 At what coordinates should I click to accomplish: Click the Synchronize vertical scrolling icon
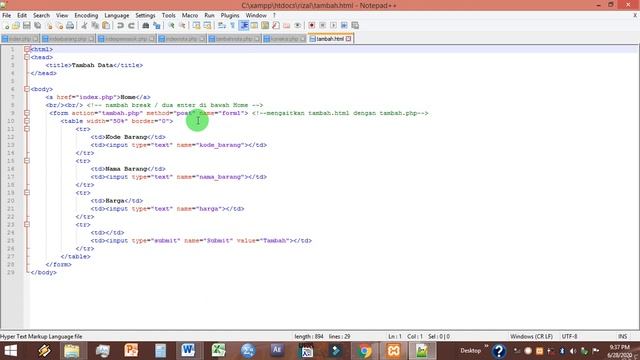coord(196,25)
